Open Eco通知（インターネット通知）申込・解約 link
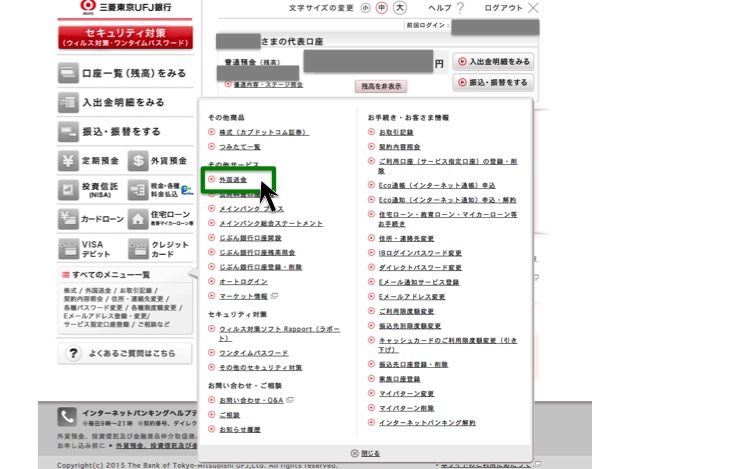This screenshot has width=750, height=469. click(447, 200)
